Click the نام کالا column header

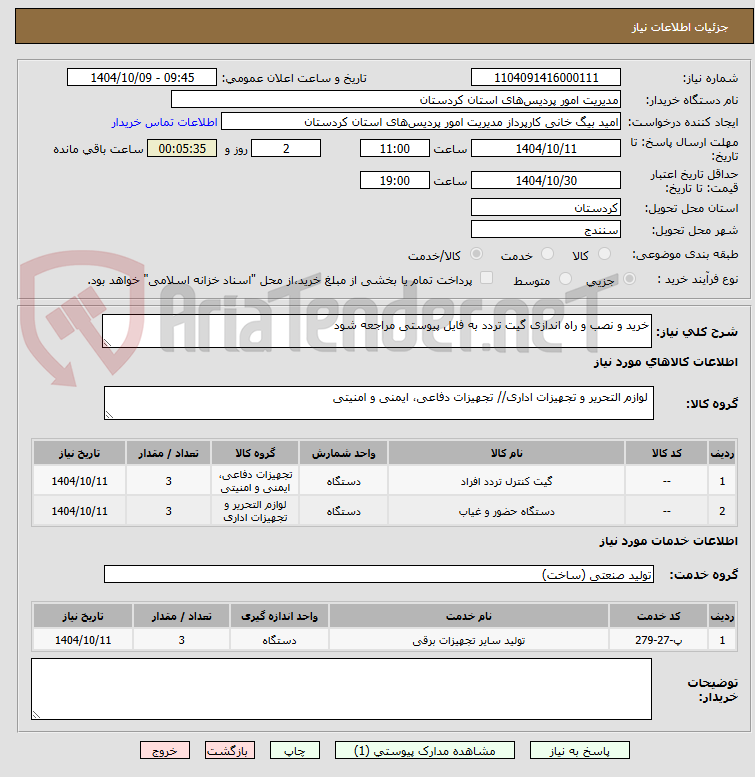[x=506, y=453]
